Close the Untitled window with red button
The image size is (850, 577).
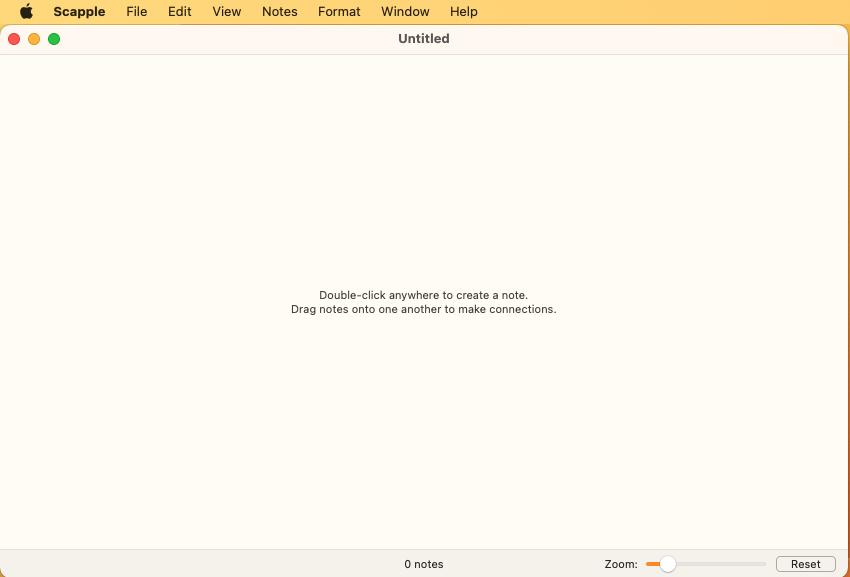(x=14, y=39)
